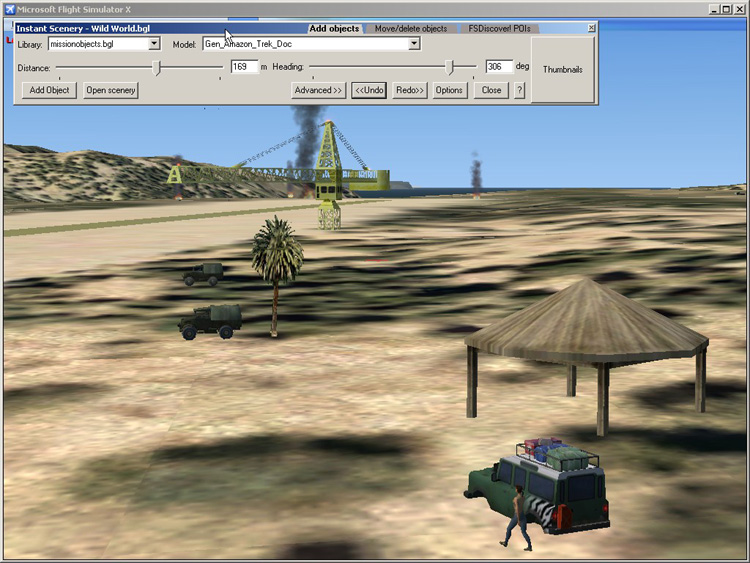
Task: Switch to Move/delete objects tab
Action: [411, 29]
